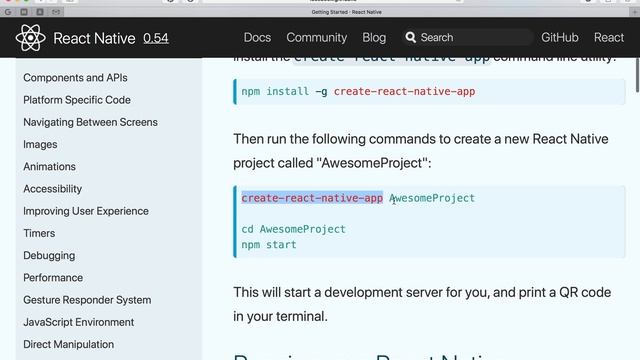Open the third pinned tab icon
This screenshot has height=360, width=640.
tap(40, 12)
